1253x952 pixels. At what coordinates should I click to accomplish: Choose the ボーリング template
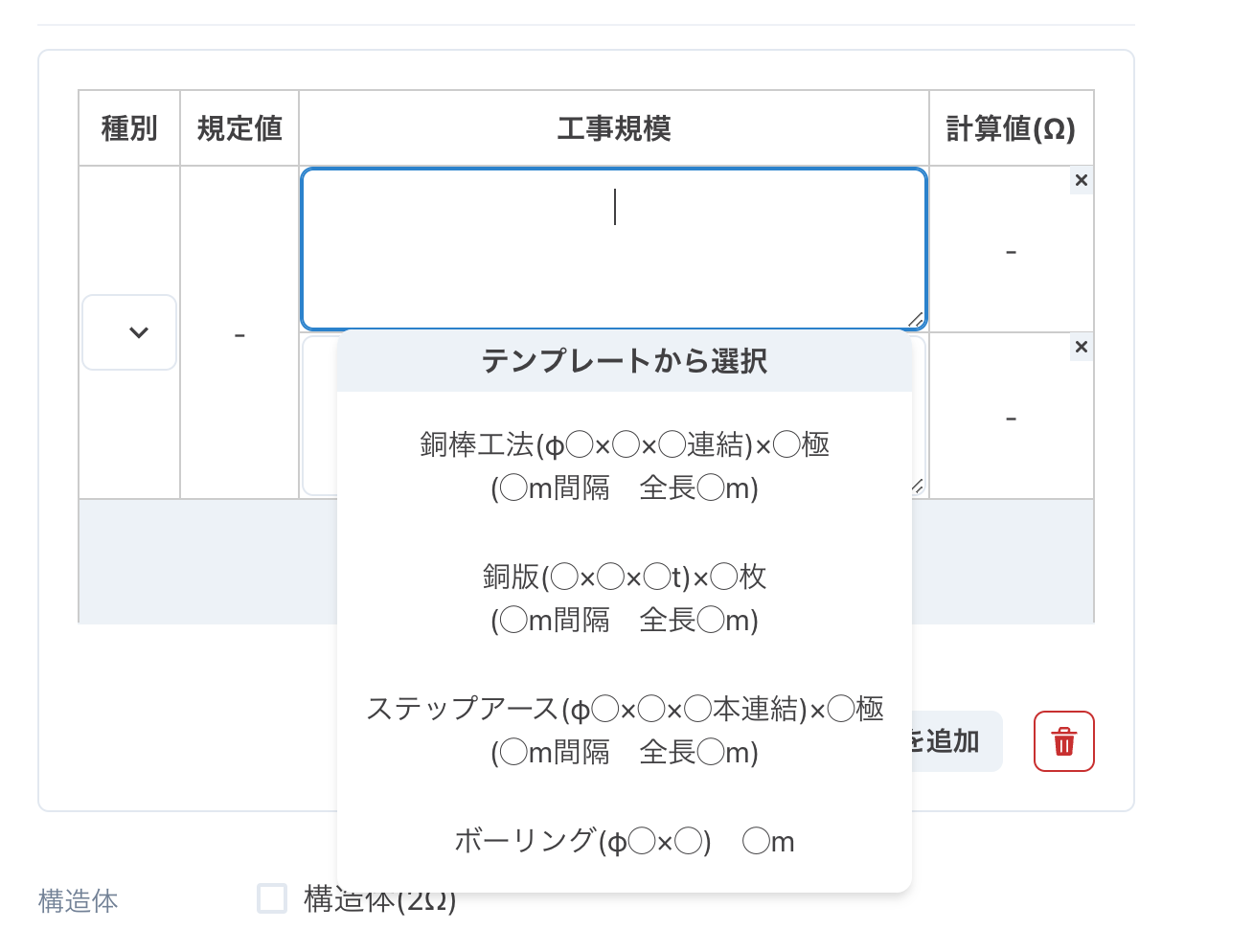(x=624, y=841)
